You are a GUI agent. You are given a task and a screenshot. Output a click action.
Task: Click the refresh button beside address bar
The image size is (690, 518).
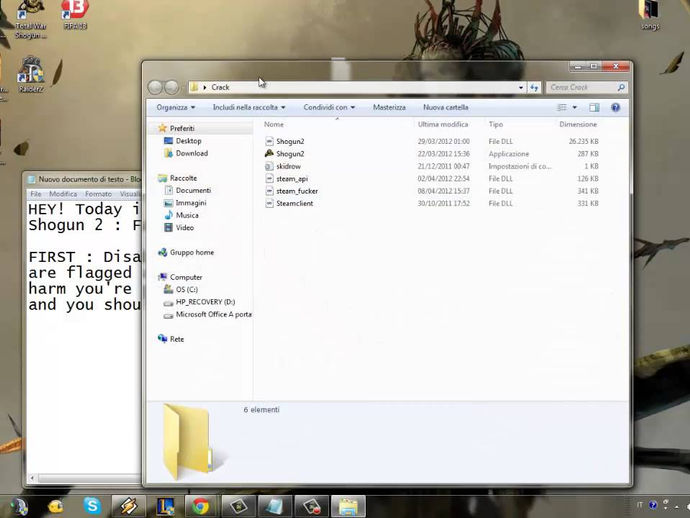pos(534,87)
